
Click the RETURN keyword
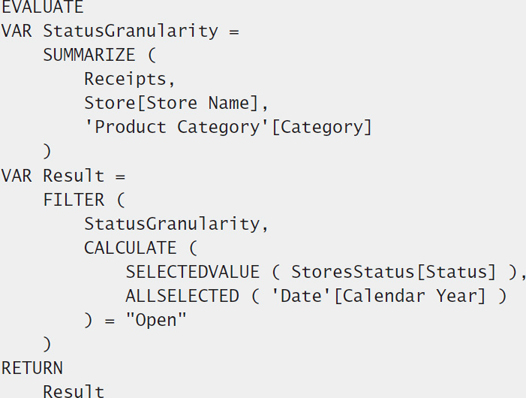pyautogui.click(x=32, y=368)
